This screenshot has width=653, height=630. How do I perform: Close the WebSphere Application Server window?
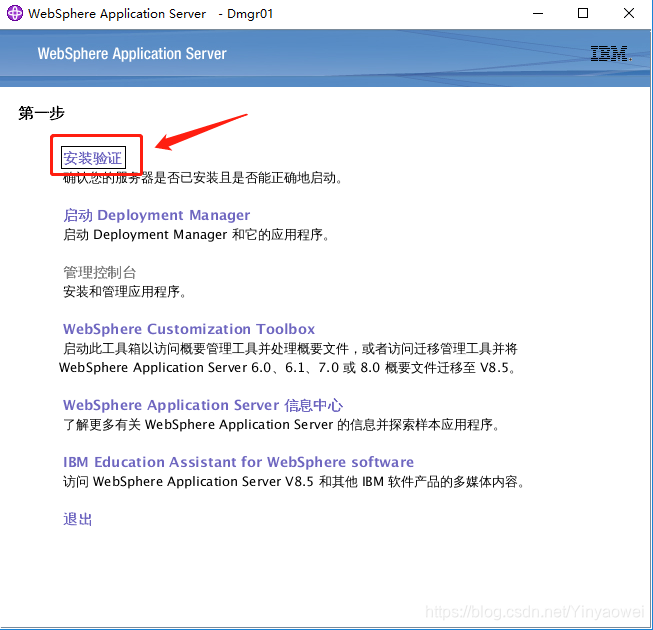(629, 13)
